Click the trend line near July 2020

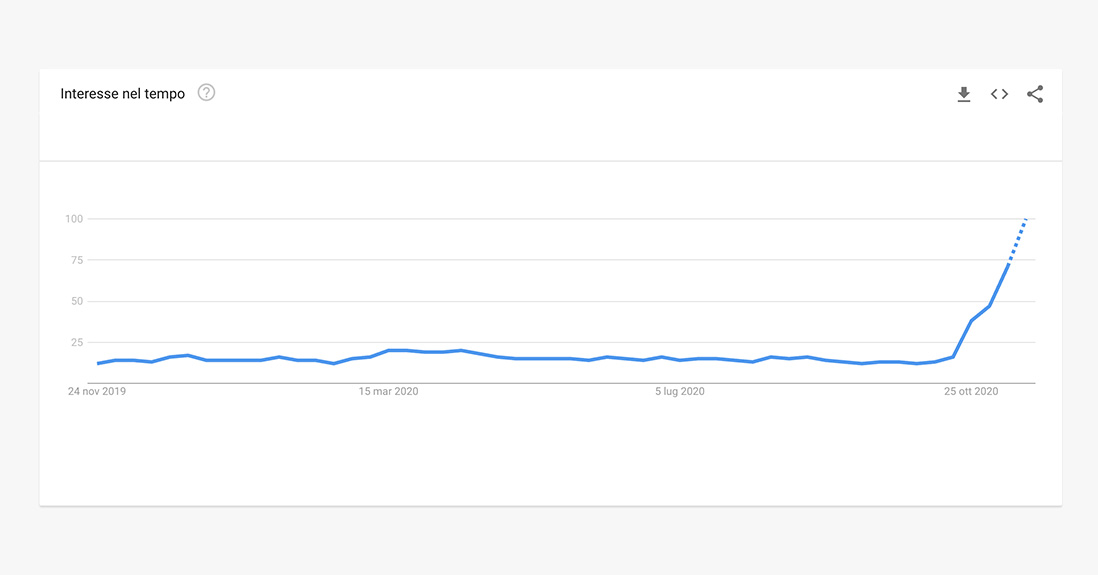click(679, 360)
